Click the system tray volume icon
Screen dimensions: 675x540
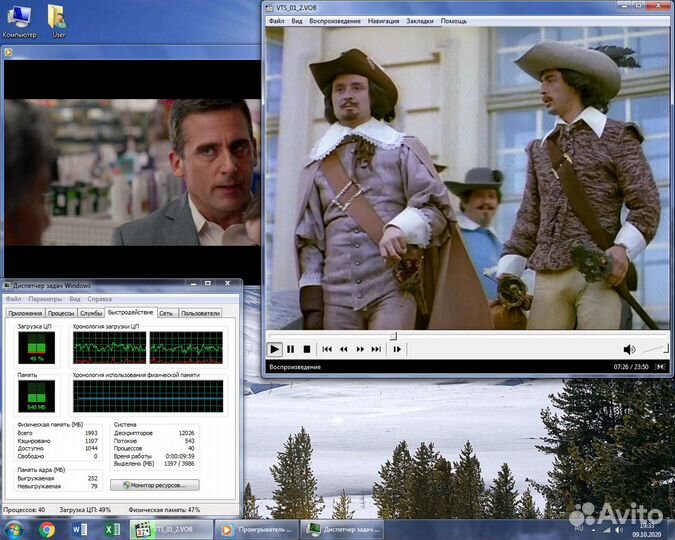(x=619, y=530)
